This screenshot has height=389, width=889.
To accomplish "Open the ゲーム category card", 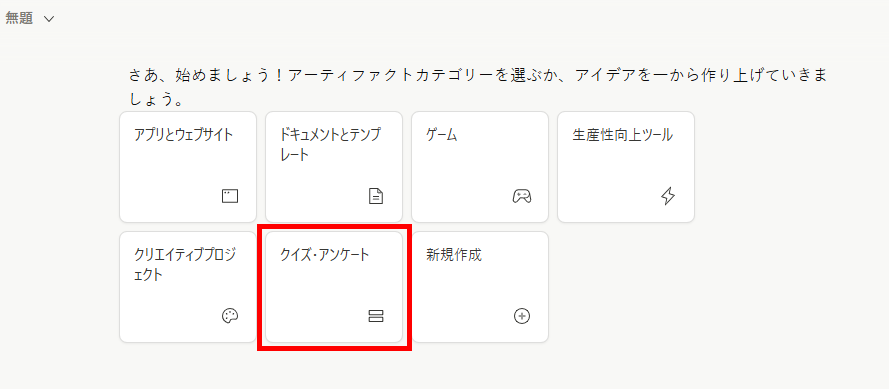I will pyautogui.click(x=480, y=167).
